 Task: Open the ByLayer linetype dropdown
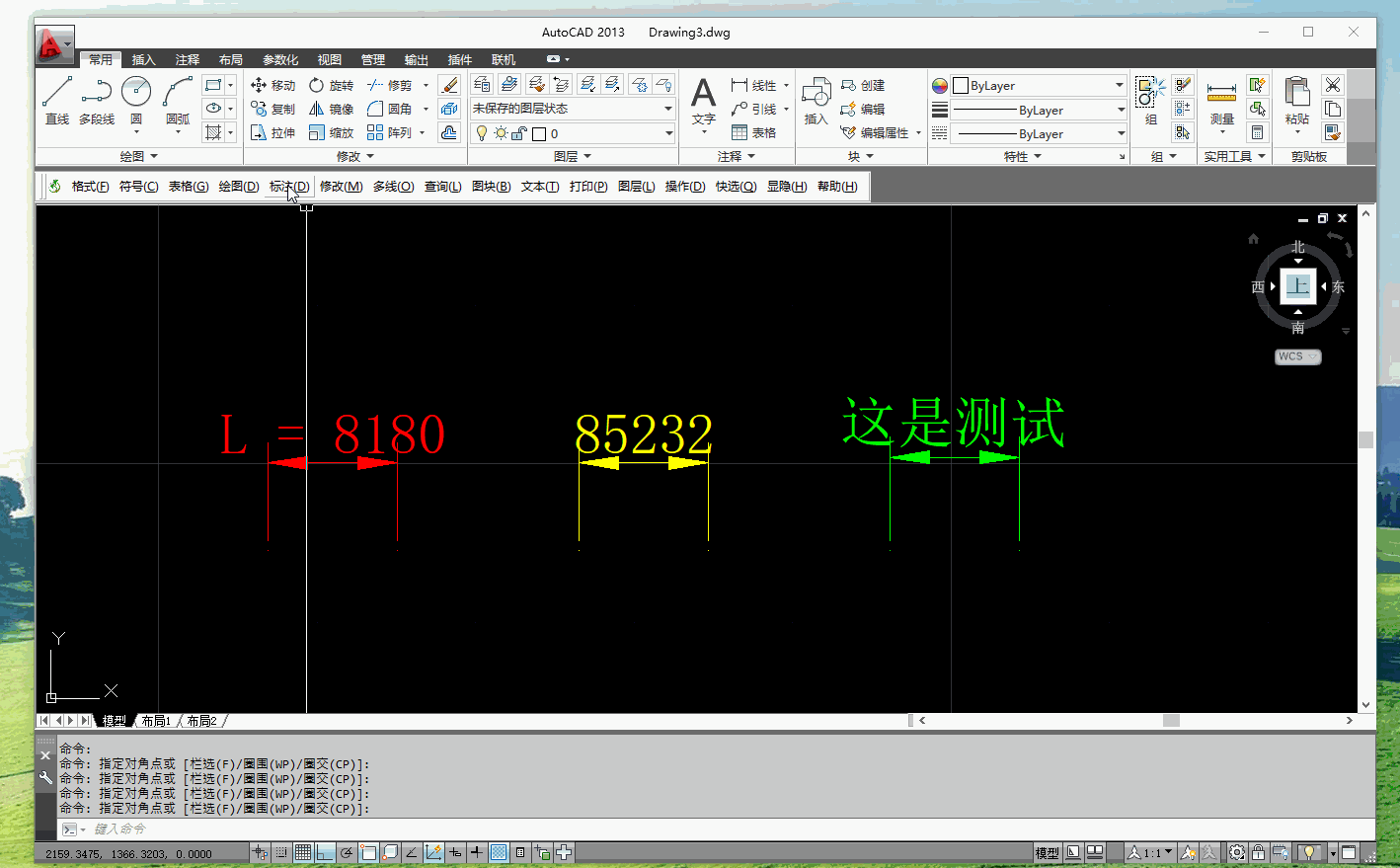point(1038,133)
